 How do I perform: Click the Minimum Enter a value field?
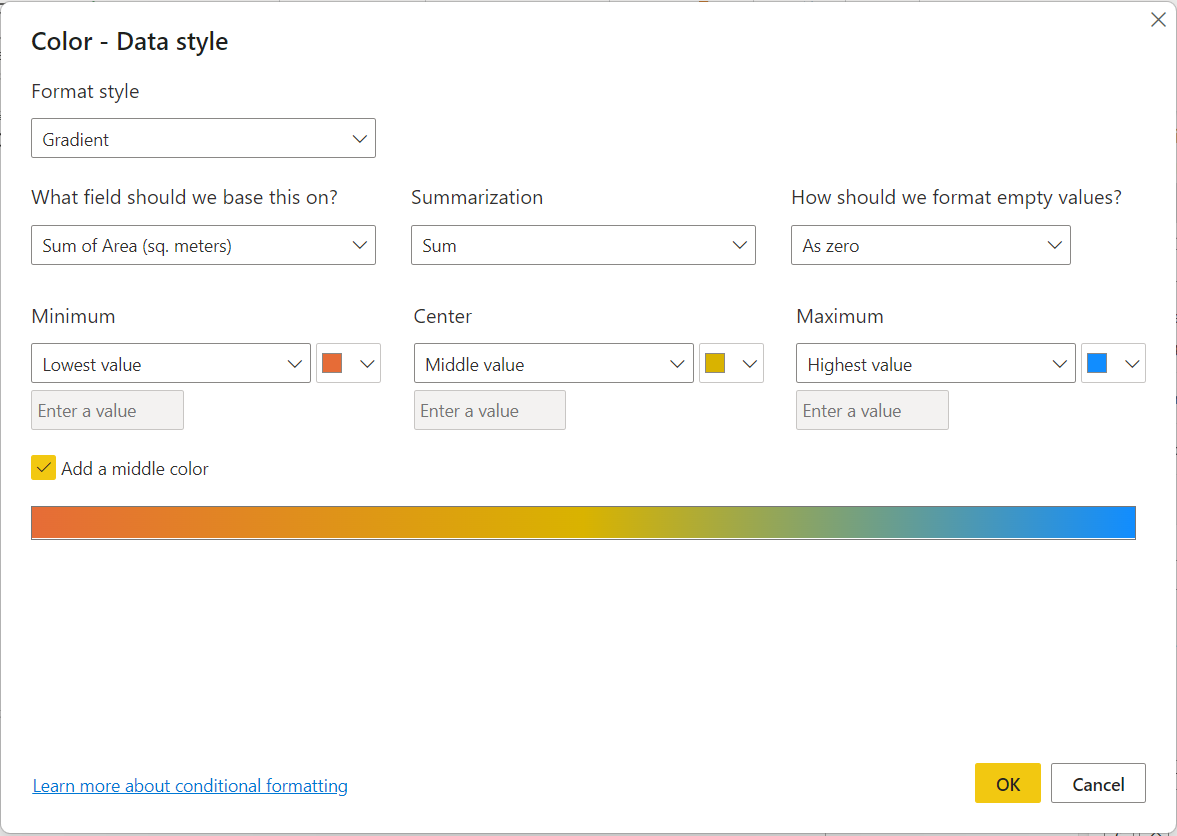(x=106, y=410)
